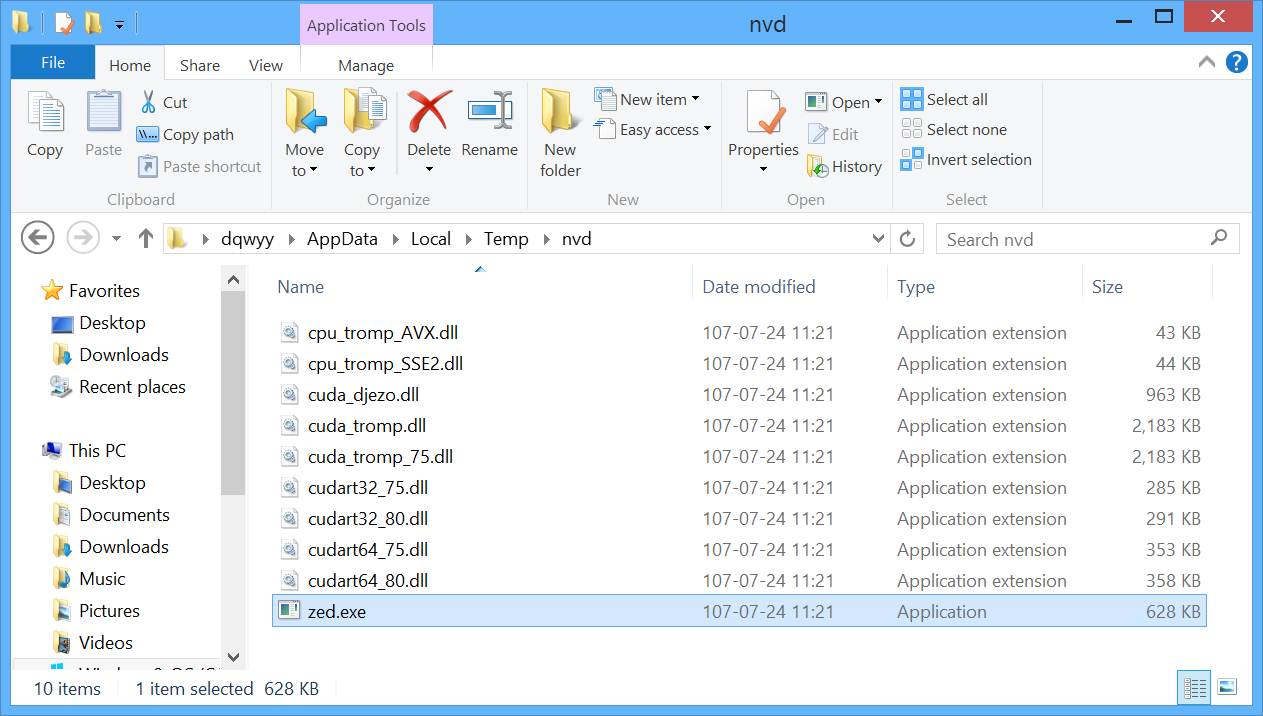Select zed.exe file
Image resolution: width=1263 pixels, height=716 pixels.
pyautogui.click(x=739, y=611)
